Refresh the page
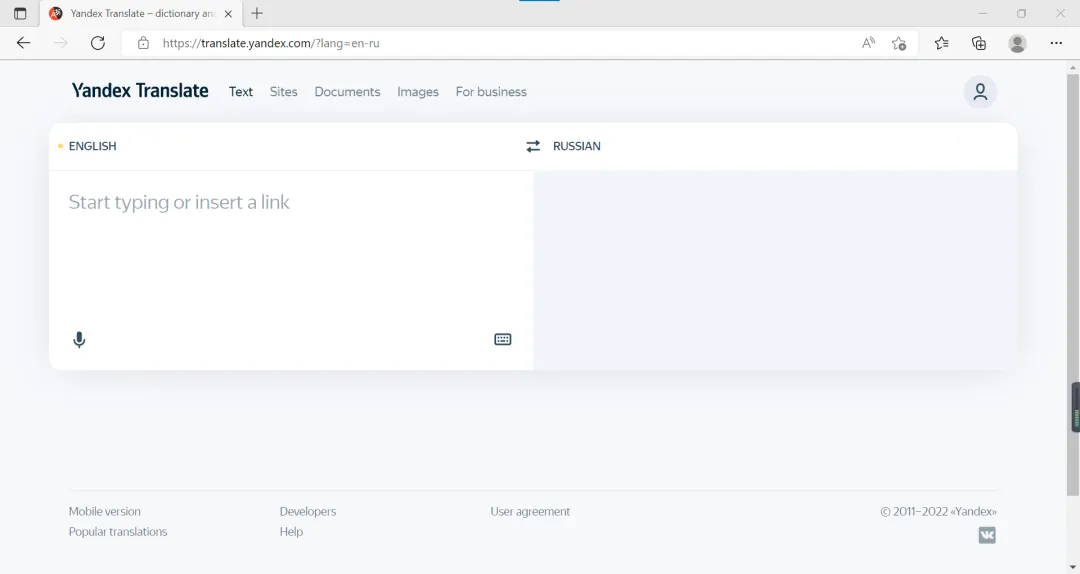This screenshot has height=574, width=1080. pyautogui.click(x=98, y=43)
